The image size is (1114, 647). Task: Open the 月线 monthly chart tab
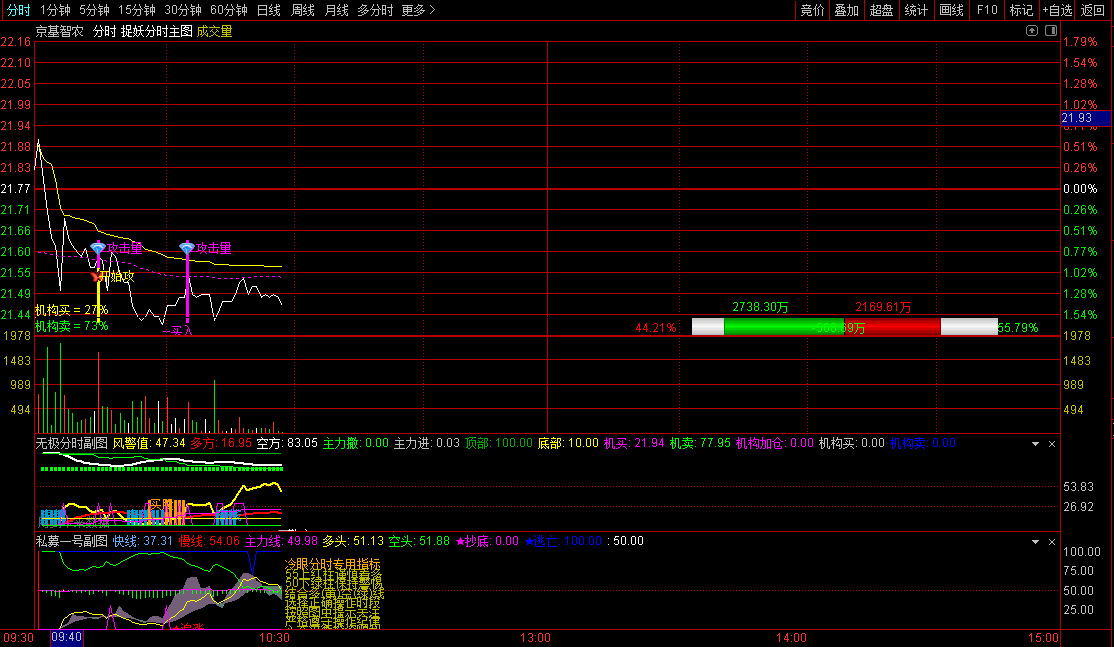(337, 10)
